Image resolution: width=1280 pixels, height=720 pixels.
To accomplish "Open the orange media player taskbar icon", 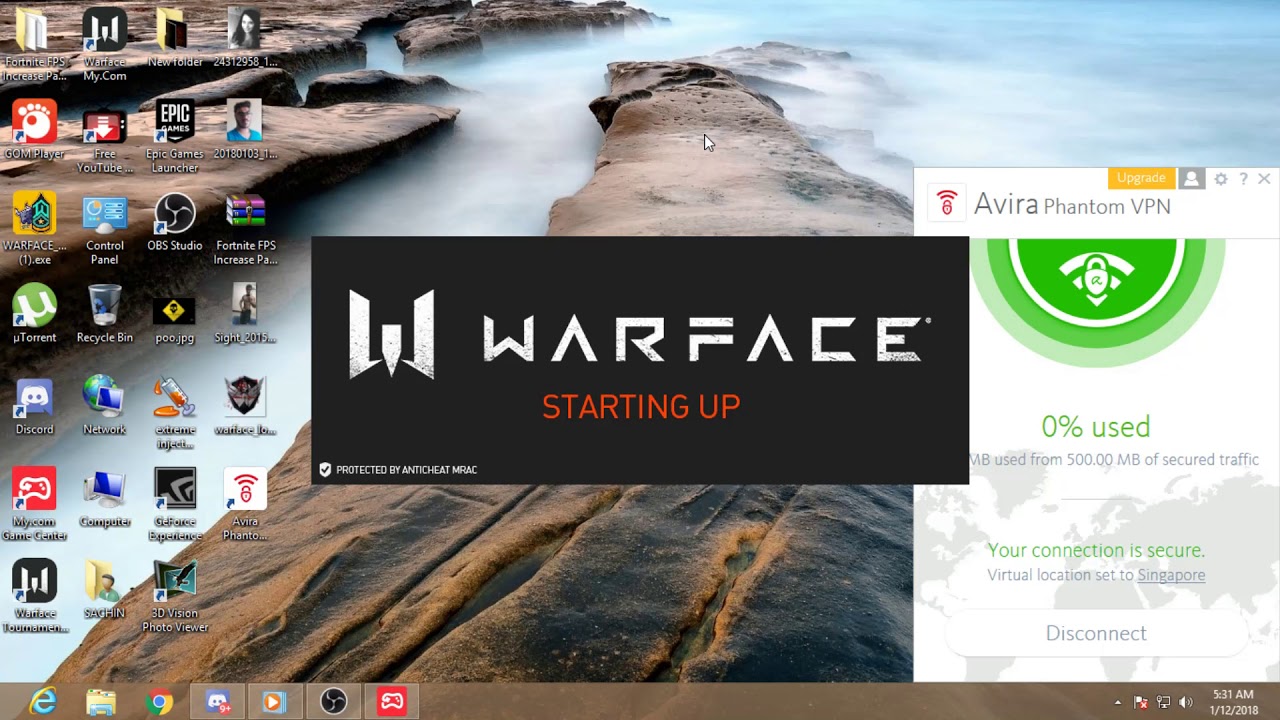I will tap(273, 702).
